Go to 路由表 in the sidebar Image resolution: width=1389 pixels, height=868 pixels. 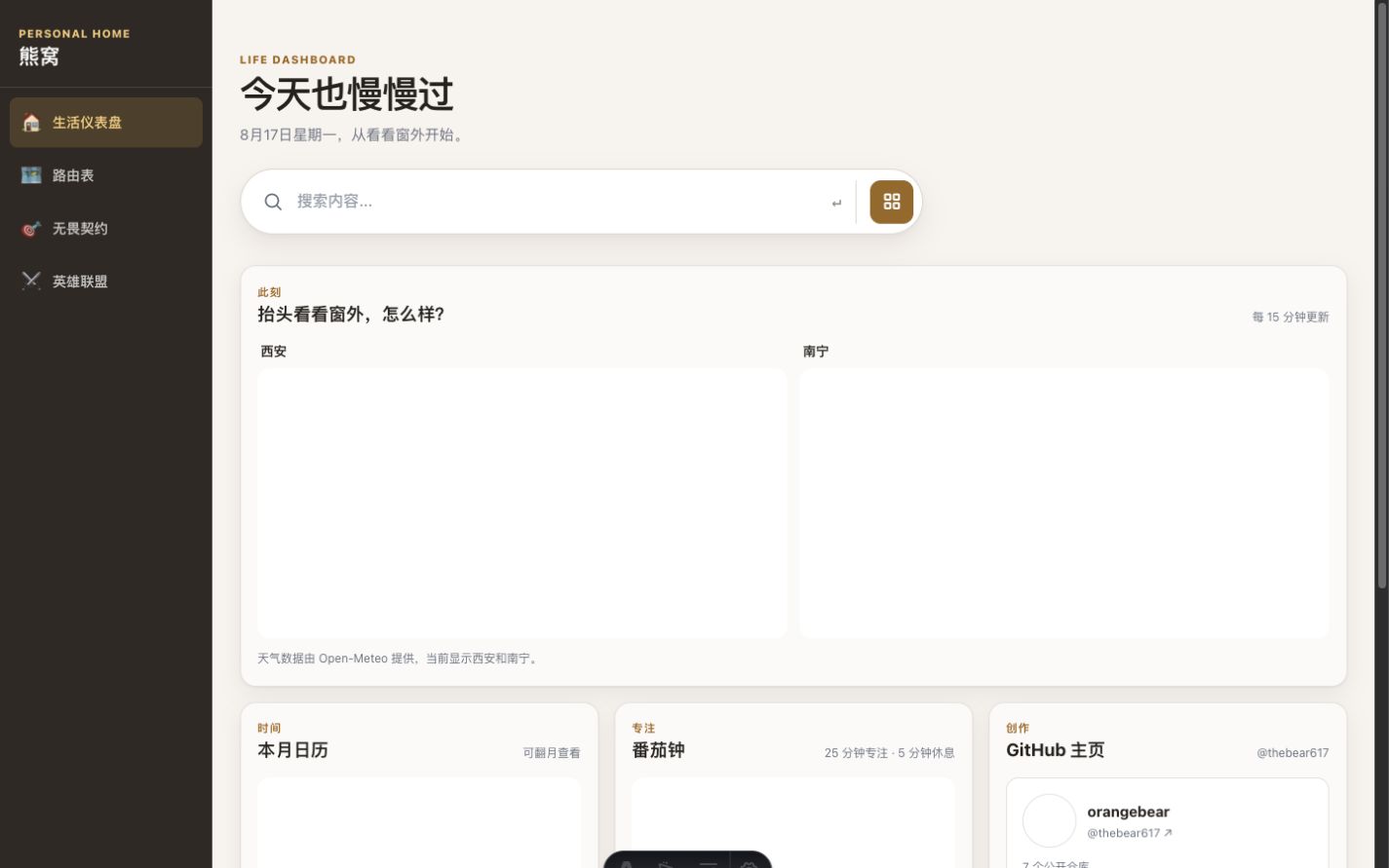tap(106, 175)
